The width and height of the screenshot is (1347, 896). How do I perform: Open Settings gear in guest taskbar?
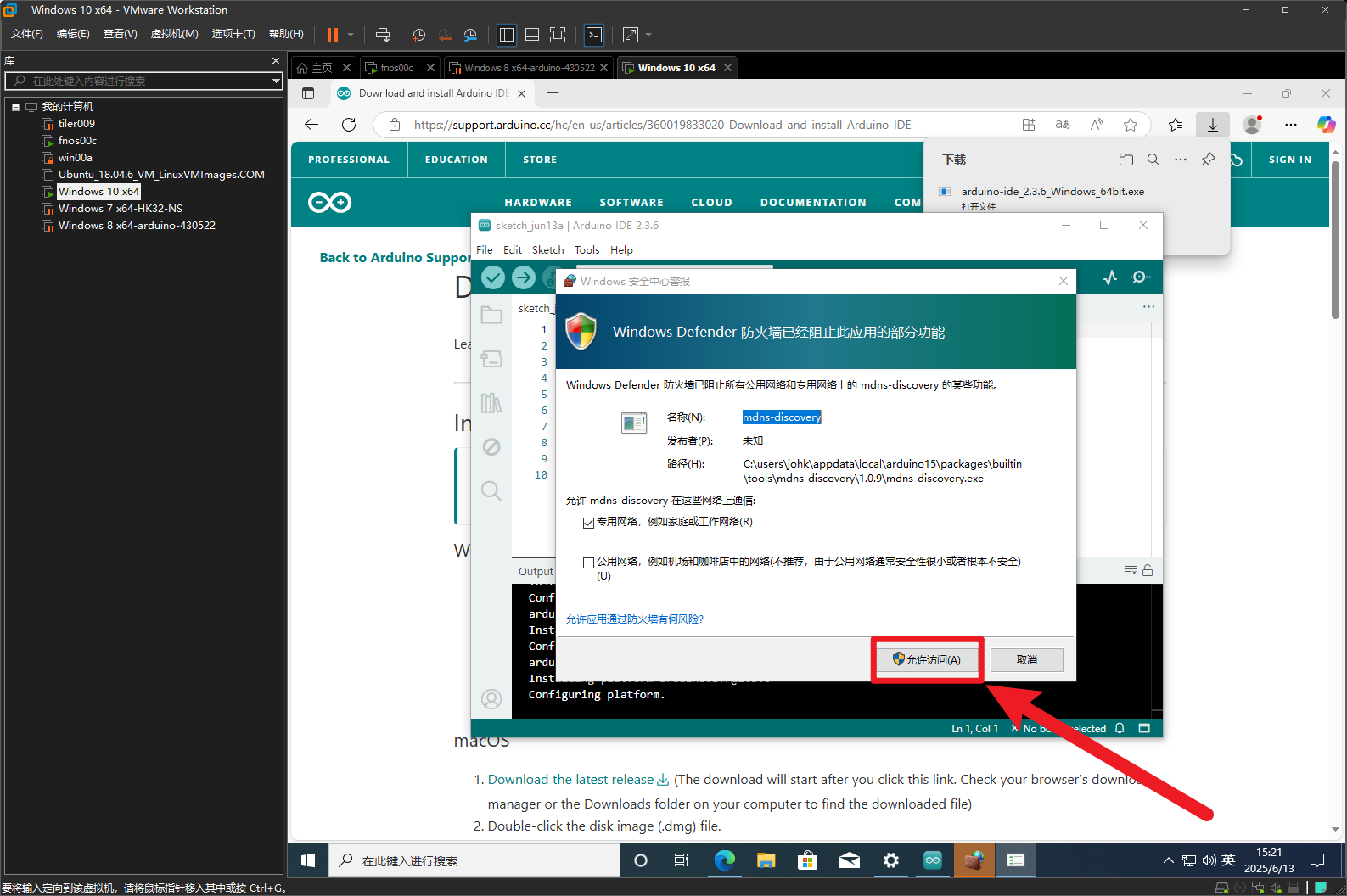(x=890, y=860)
